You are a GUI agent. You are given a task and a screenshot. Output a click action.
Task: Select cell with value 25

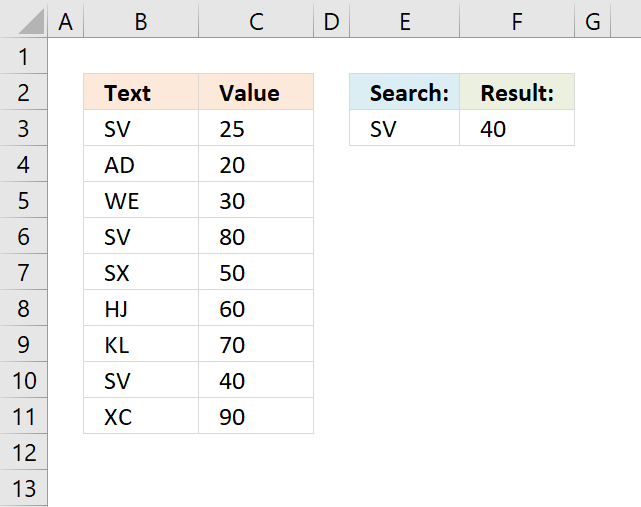click(x=256, y=128)
